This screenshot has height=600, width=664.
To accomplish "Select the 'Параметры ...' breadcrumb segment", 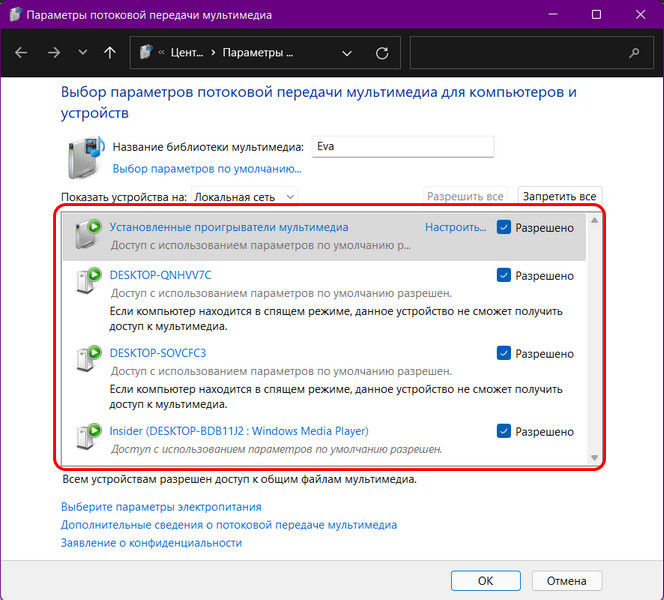I will (257, 53).
